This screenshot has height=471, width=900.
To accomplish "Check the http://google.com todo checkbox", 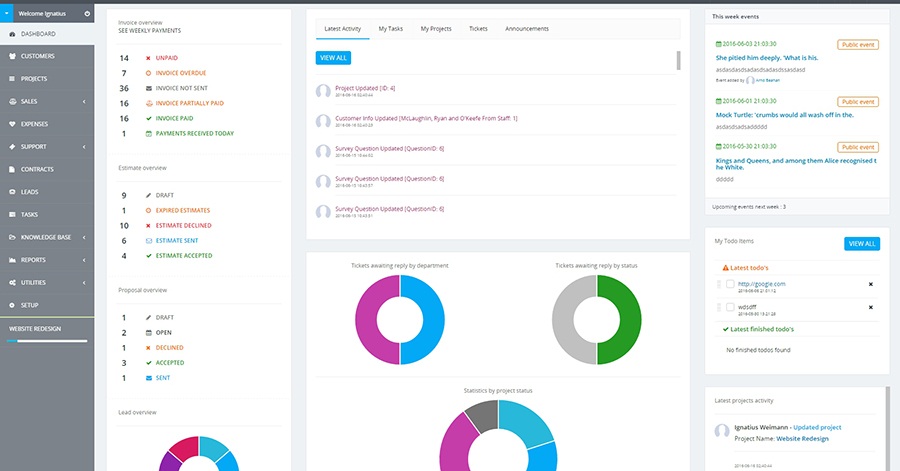I will tap(730, 284).
